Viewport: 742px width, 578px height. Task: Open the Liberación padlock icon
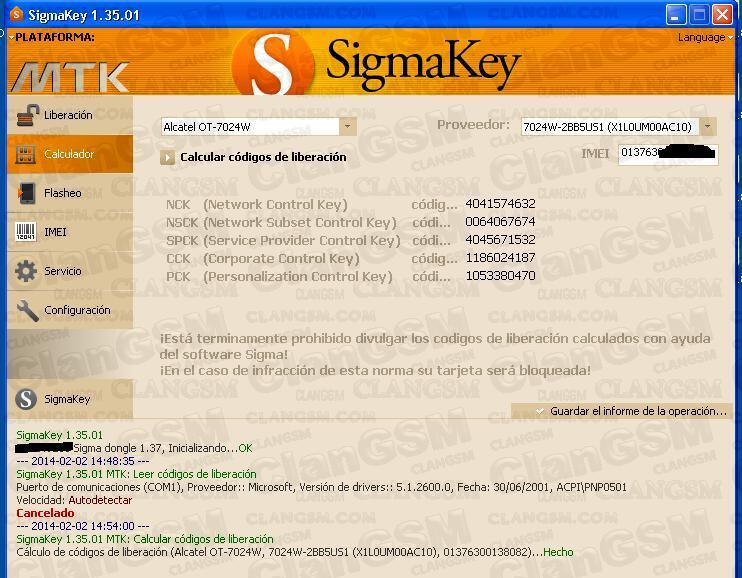pos(27,115)
